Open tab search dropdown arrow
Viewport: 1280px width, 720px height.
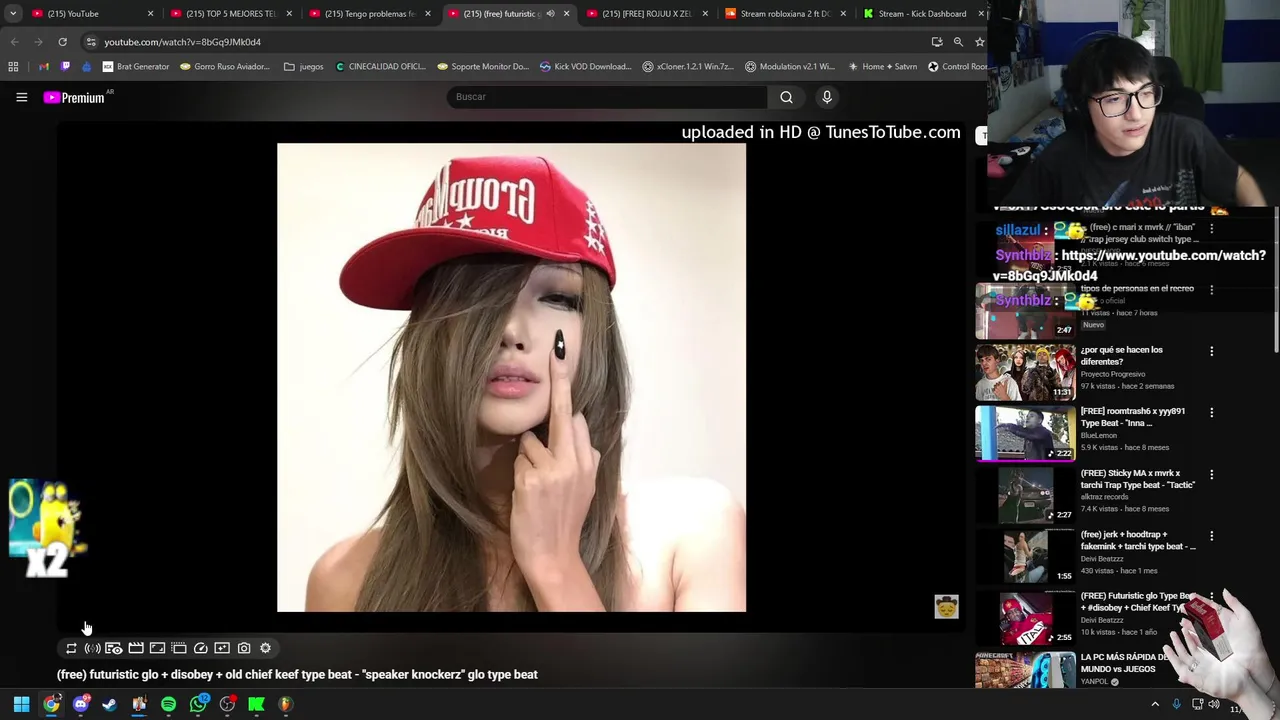tap(12, 14)
